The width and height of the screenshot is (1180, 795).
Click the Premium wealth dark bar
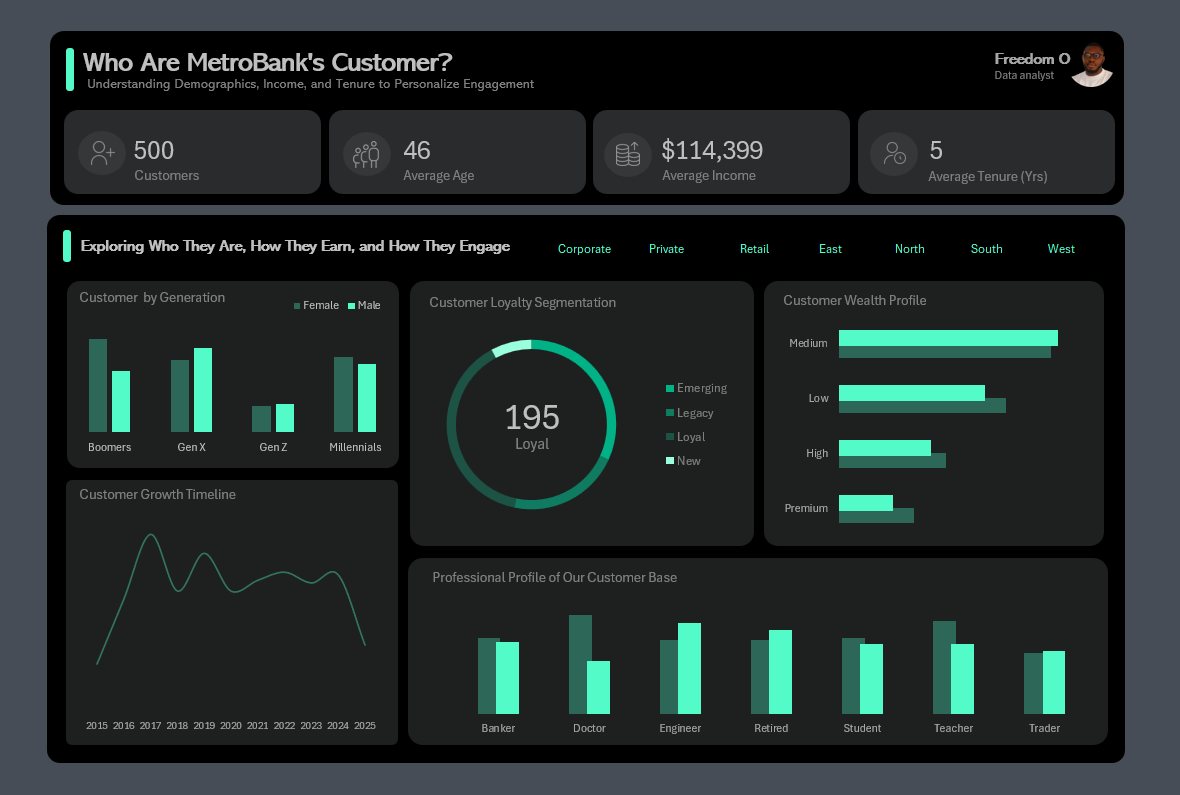click(x=876, y=516)
